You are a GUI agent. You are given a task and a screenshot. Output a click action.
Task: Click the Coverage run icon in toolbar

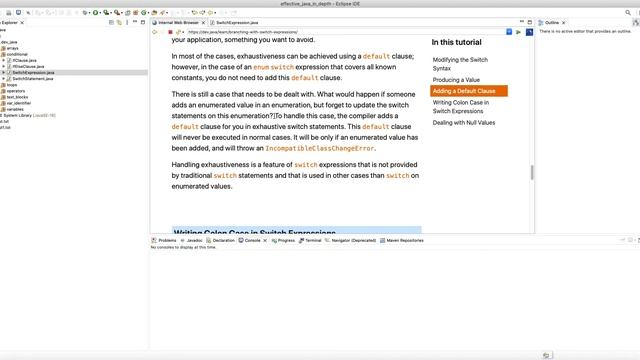pos(106,13)
